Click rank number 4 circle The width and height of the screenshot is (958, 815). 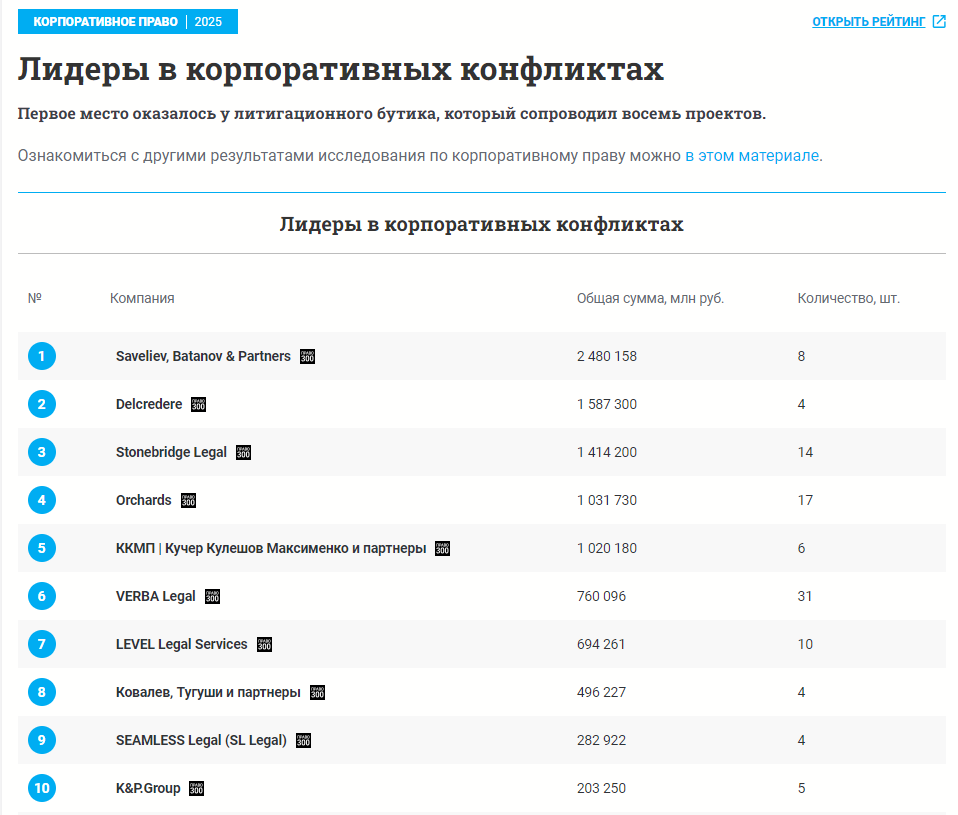click(42, 500)
